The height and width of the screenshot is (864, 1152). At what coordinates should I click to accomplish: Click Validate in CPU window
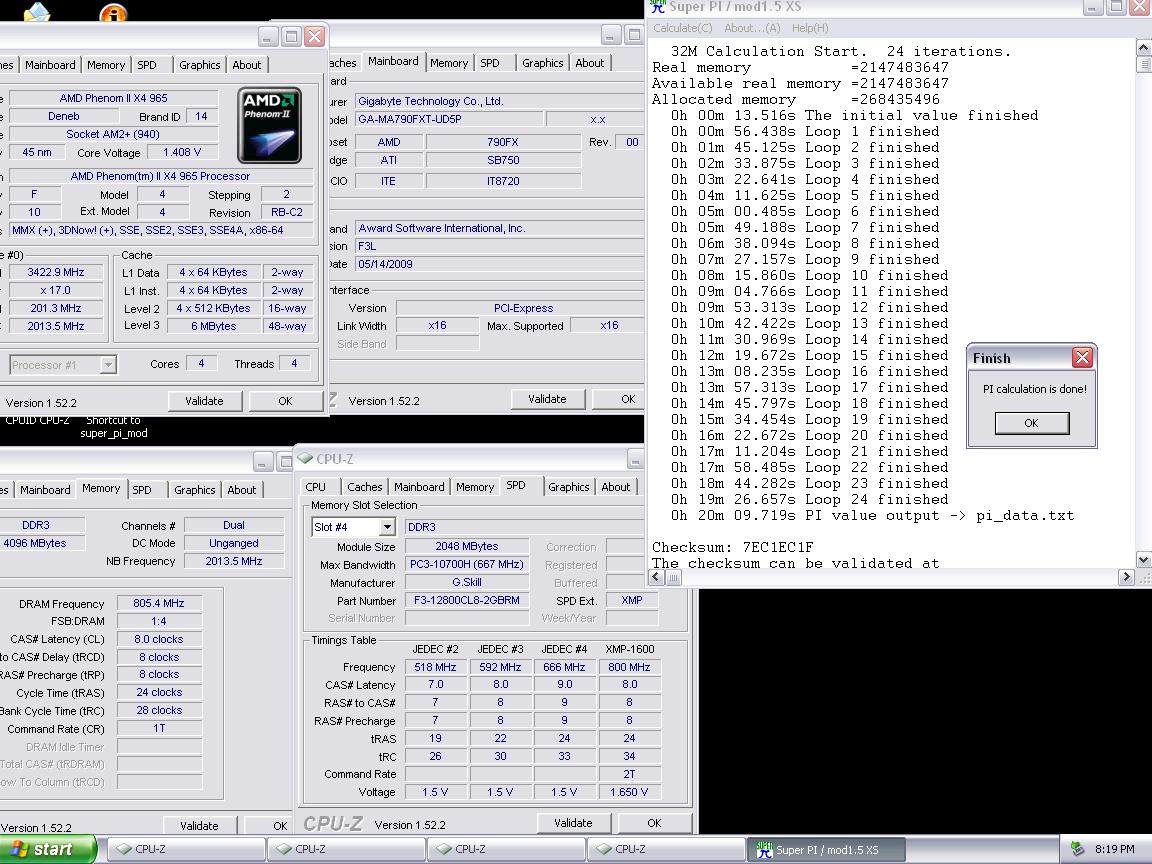[204, 401]
